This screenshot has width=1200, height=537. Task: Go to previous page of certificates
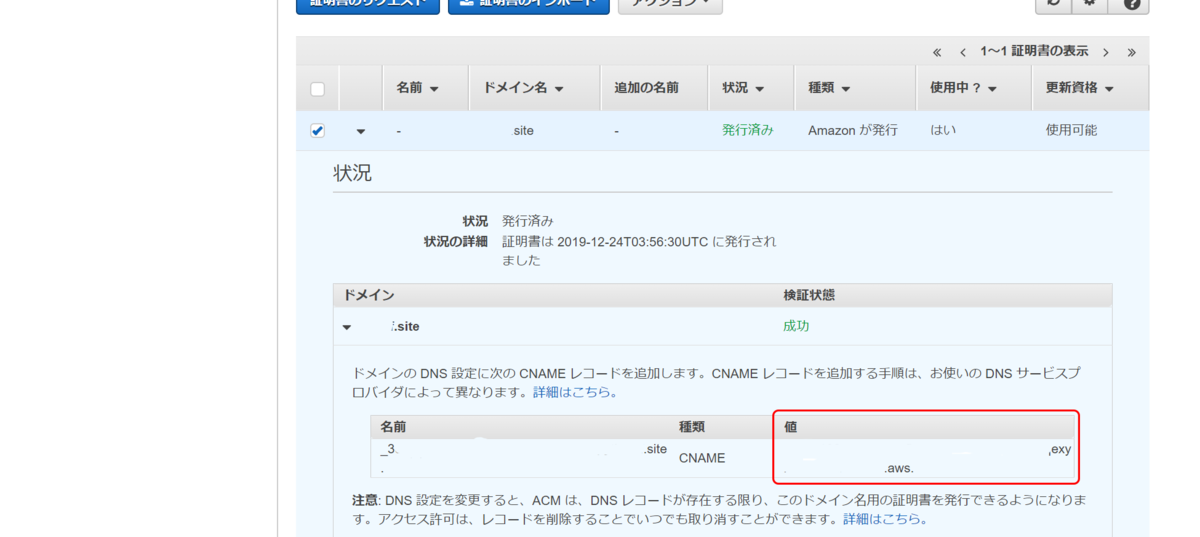[962, 52]
